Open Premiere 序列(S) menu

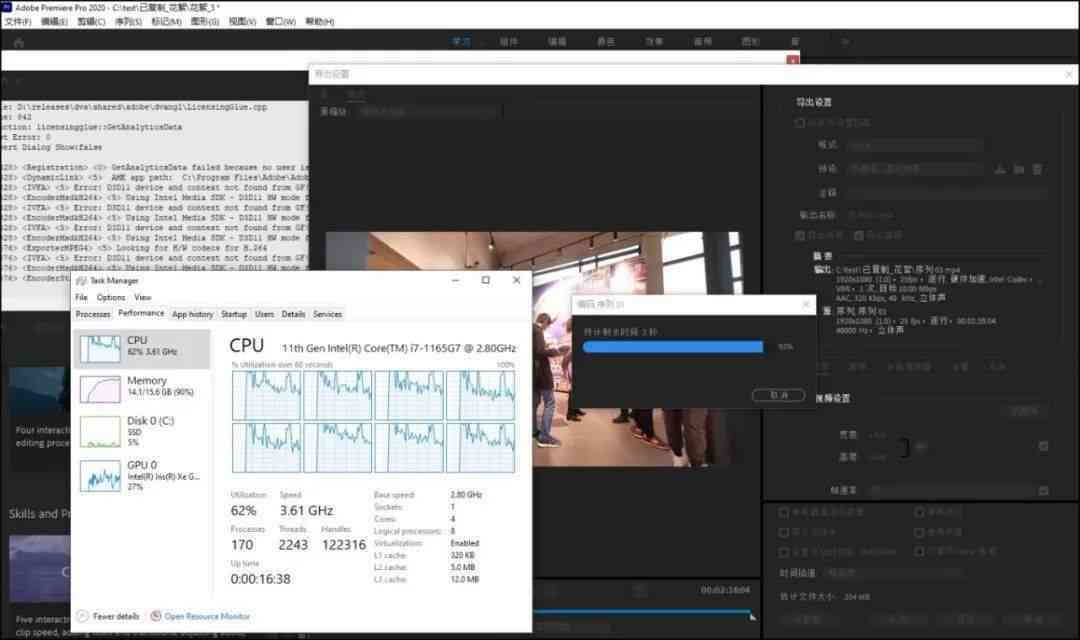(128, 22)
